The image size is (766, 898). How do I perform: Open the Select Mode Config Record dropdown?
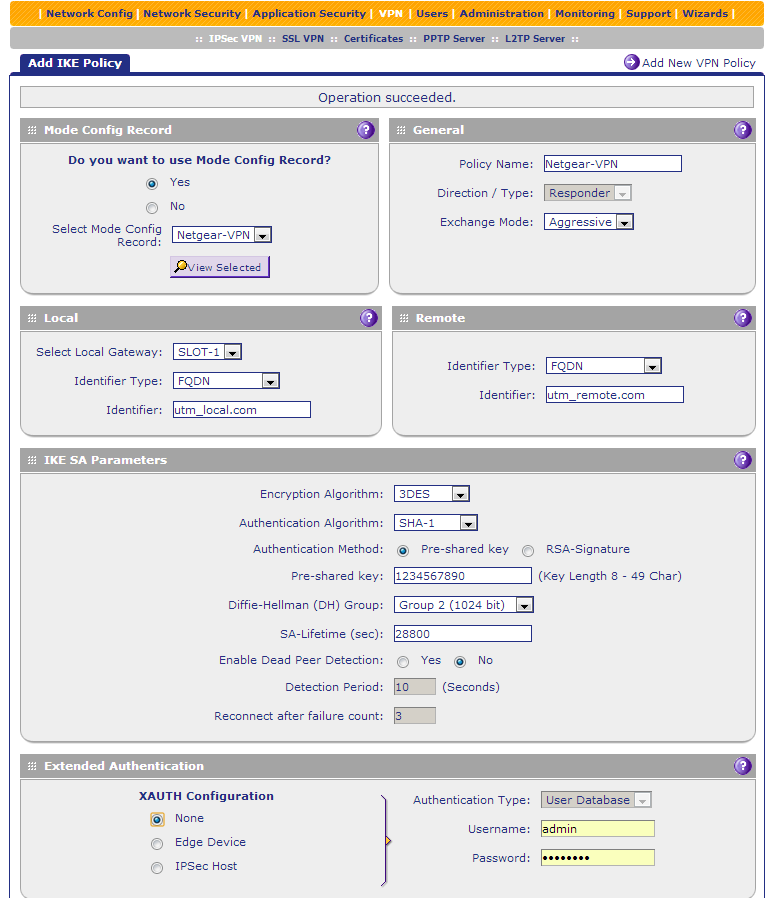(x=222, y=235)
